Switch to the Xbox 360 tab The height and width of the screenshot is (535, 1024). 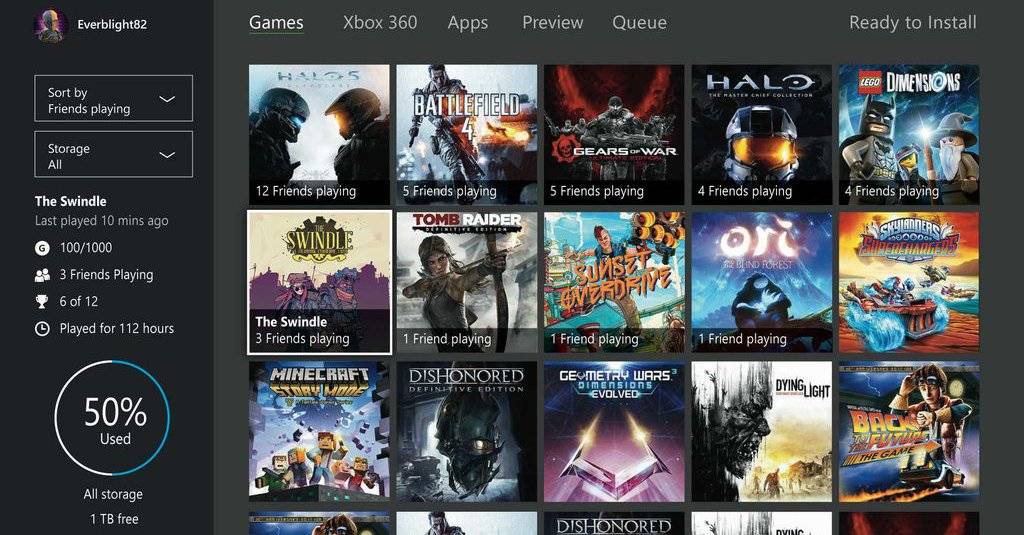click(x=380, y=23)
